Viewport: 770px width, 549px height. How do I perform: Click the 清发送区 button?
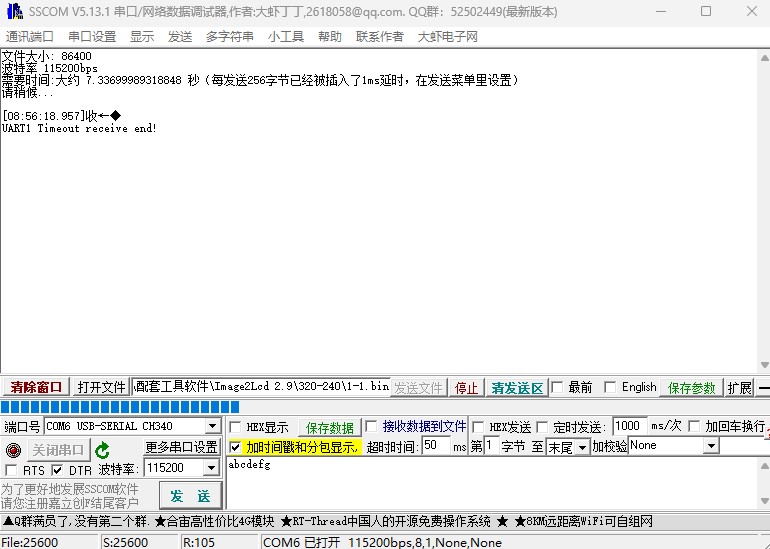pyautogui.click(x=517, y=388)
